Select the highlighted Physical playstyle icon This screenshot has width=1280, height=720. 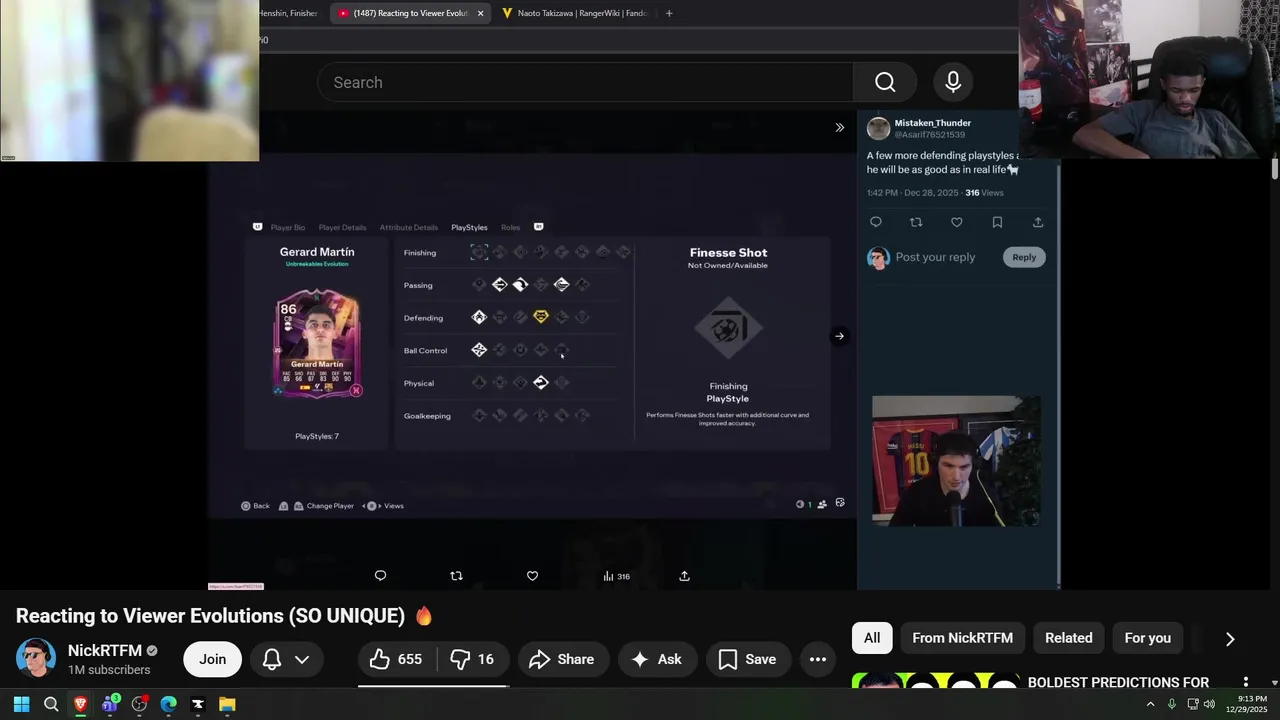click(x=541, y=383)
